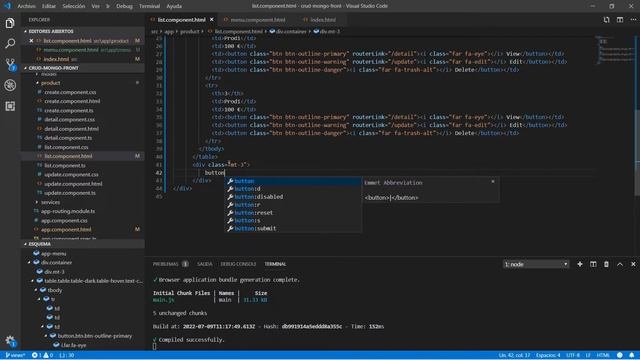Click the LF end-of-line indicator
Viewport: 640px width, 360px height.
588,355
